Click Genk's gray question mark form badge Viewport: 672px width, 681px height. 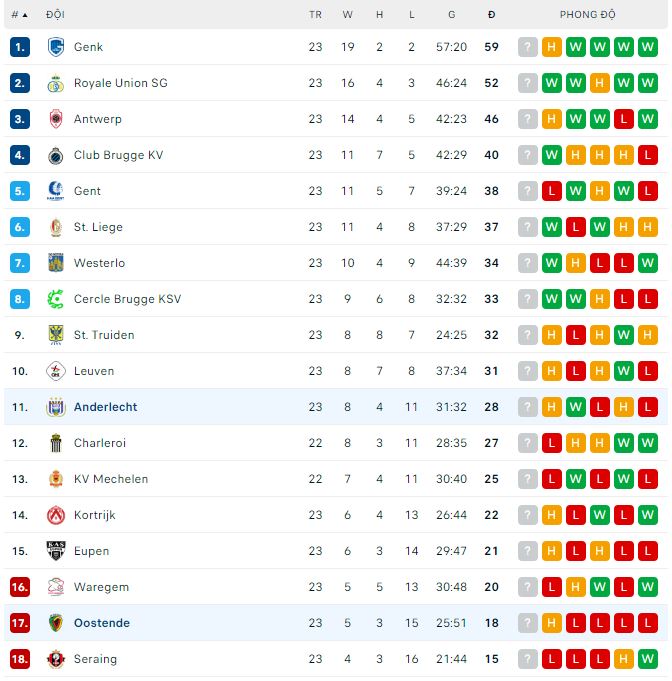(528, 47)
